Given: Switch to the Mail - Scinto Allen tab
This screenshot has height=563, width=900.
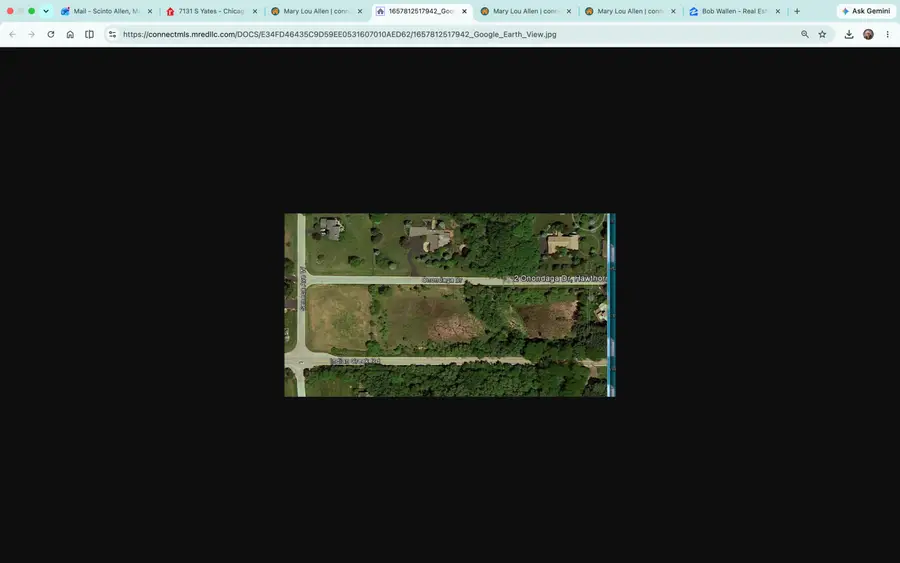Looking at the screenshot, I should [x=108, y=11].
